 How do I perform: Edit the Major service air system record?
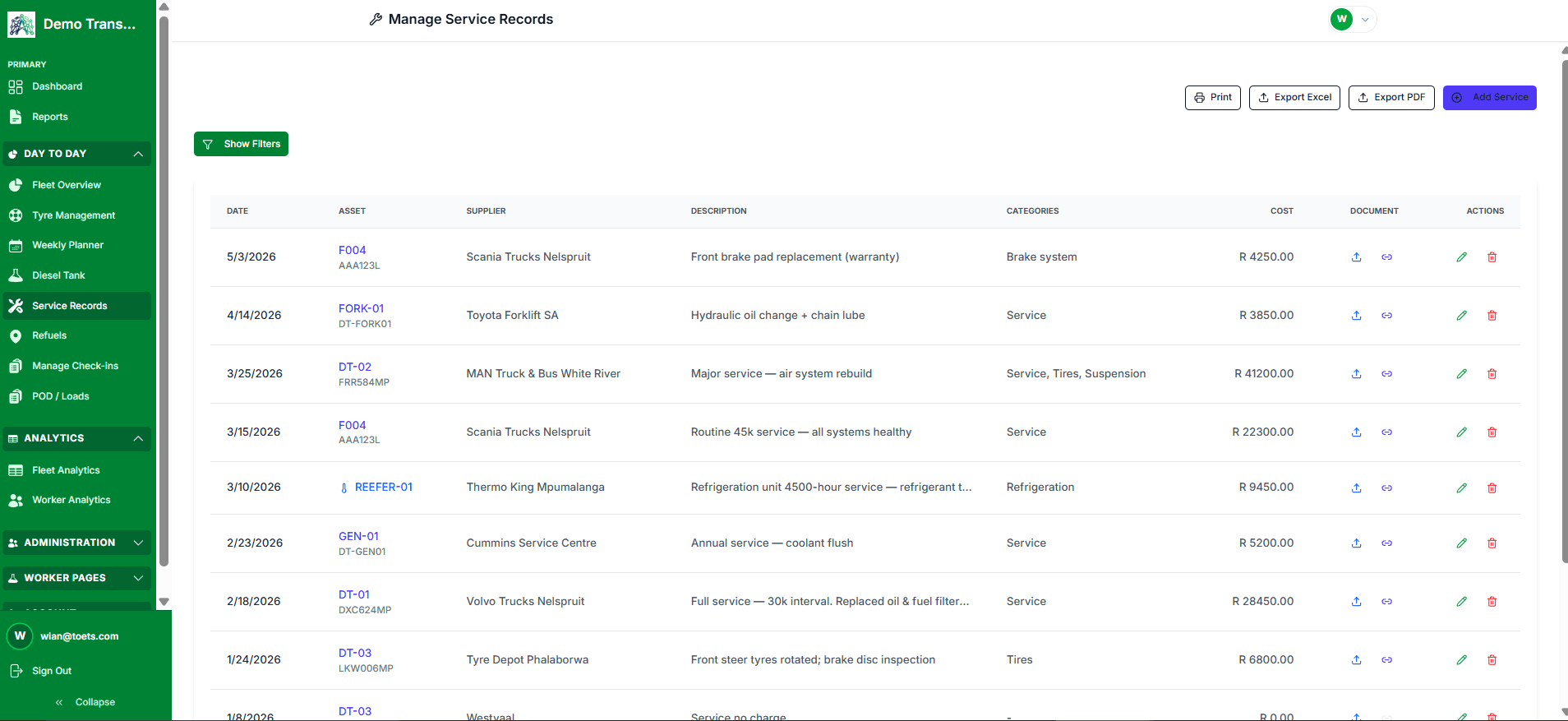pos(1462,374)
